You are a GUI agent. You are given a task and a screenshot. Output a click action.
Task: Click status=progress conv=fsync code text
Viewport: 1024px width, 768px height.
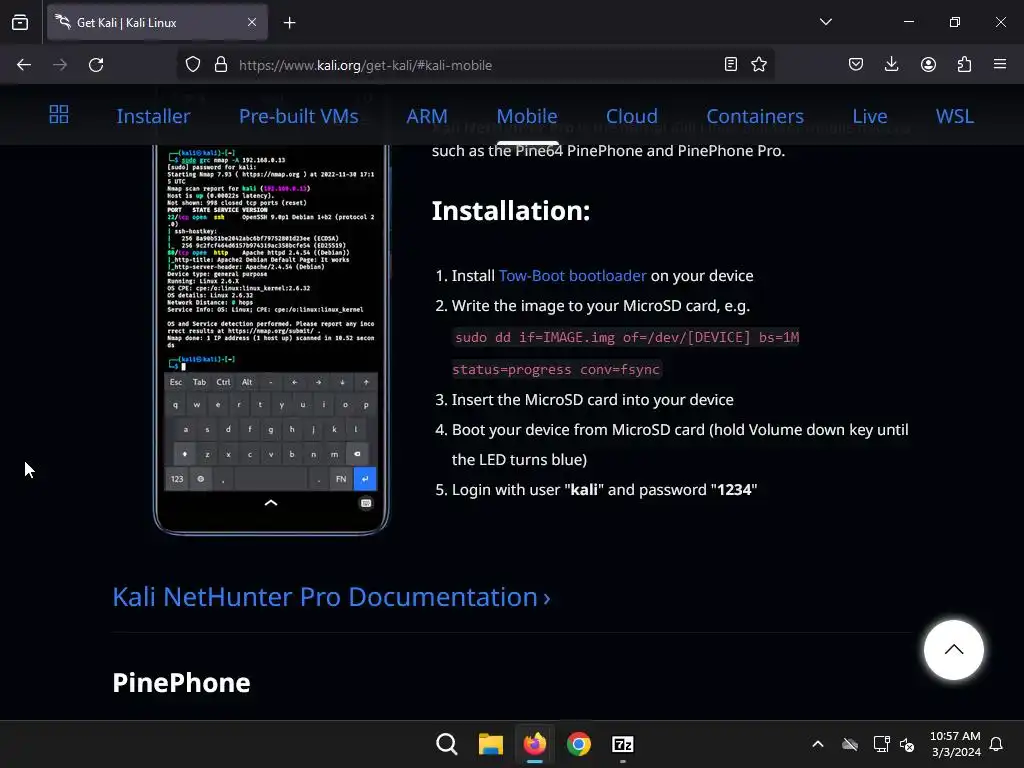coord(556,369)
